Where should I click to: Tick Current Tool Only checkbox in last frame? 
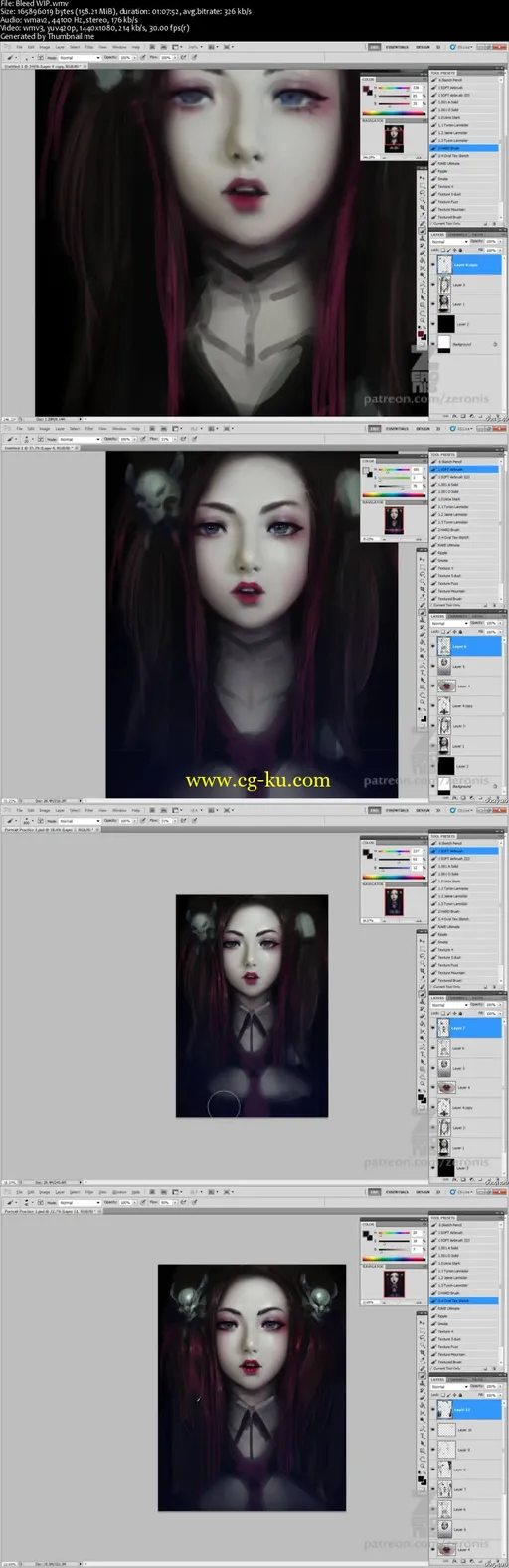point(431,1368)
